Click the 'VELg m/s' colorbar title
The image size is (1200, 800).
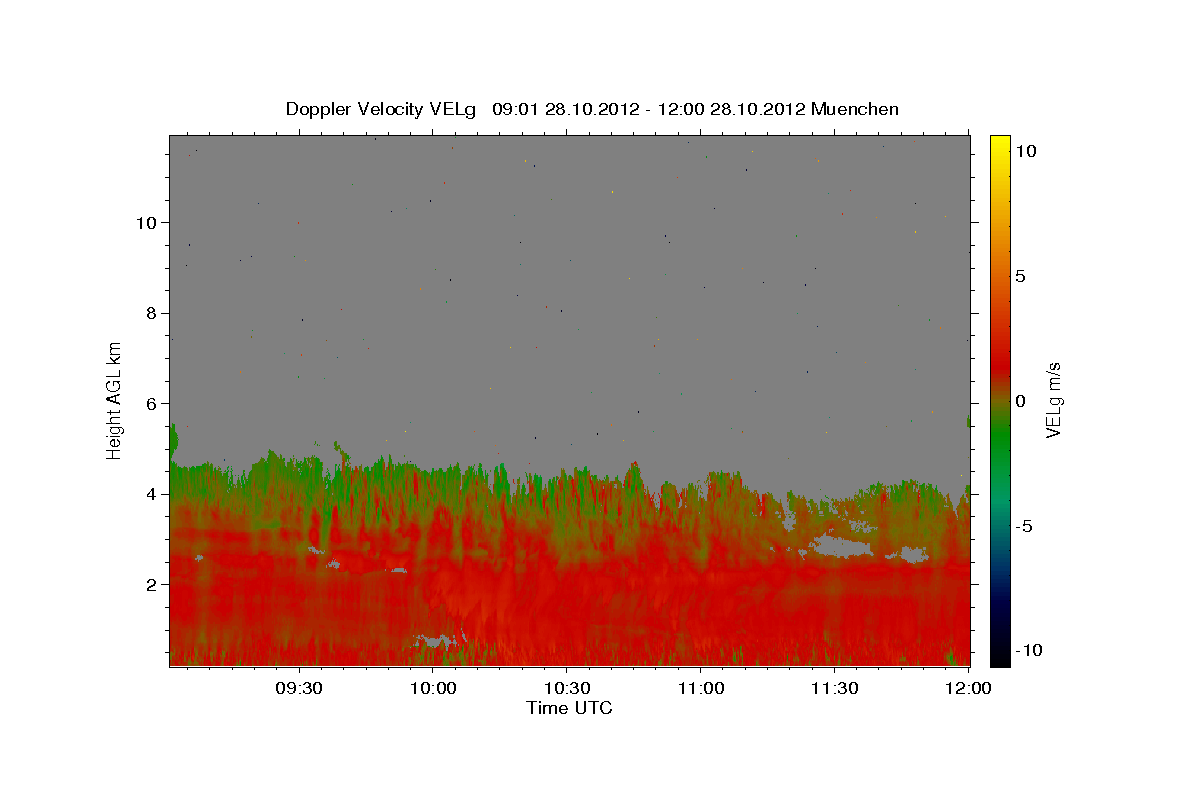1053,400
